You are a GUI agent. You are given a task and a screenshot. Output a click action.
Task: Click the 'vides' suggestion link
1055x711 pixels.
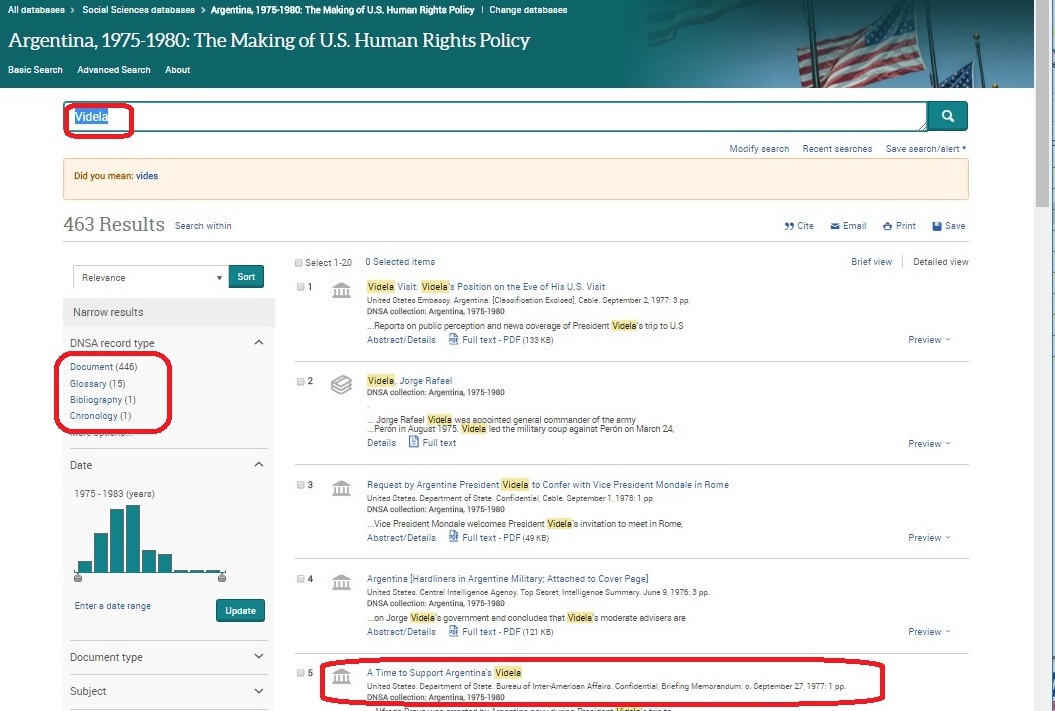pos(147,176)
